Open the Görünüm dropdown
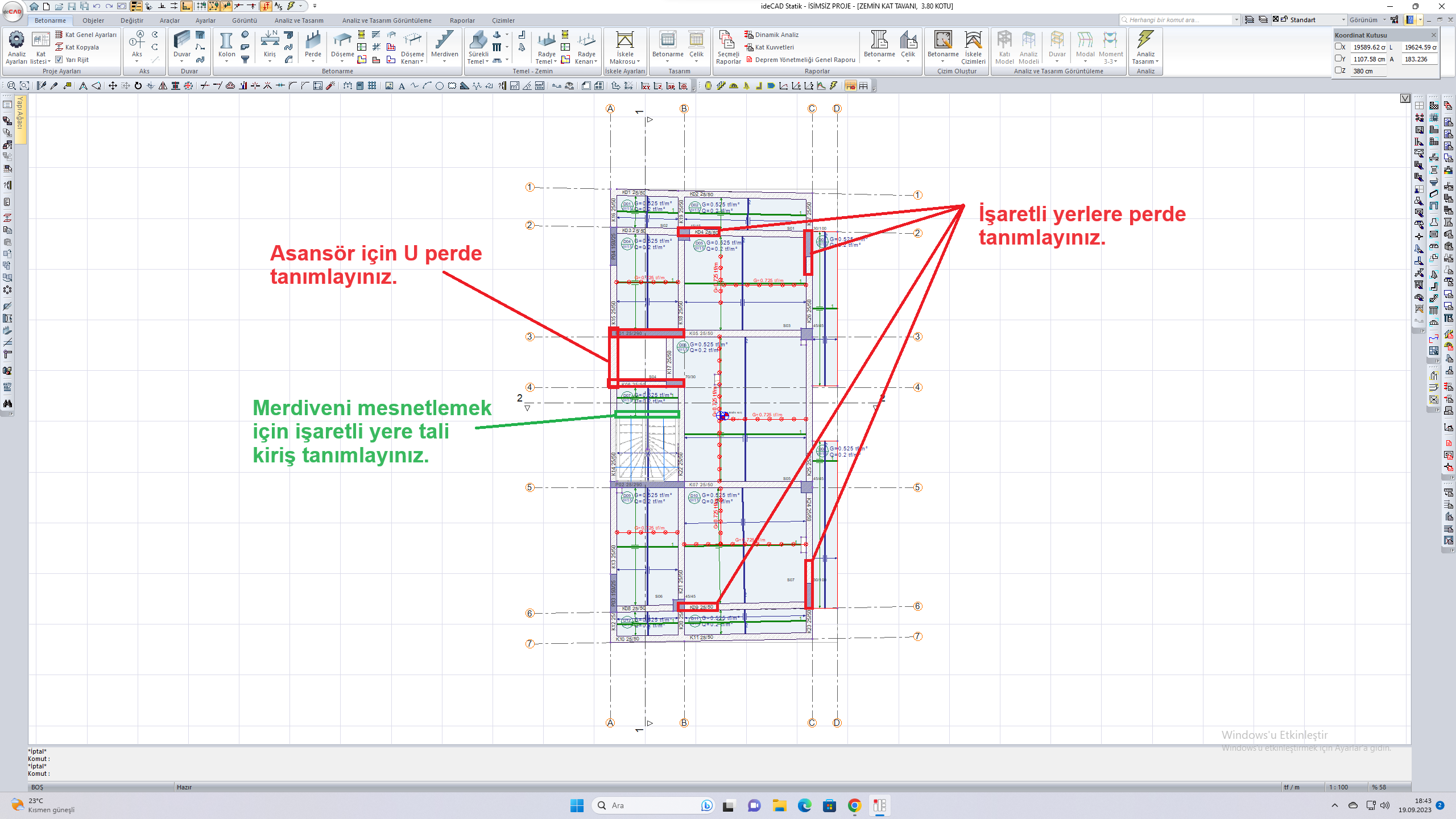1456x819 pixels. (x=1368, y=20)
